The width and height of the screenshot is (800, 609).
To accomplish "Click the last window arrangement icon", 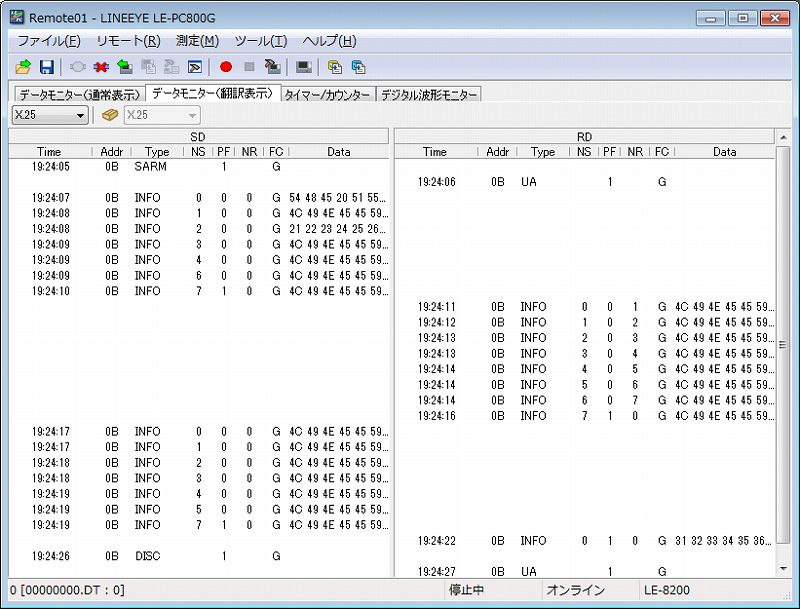I will (358, 67).
